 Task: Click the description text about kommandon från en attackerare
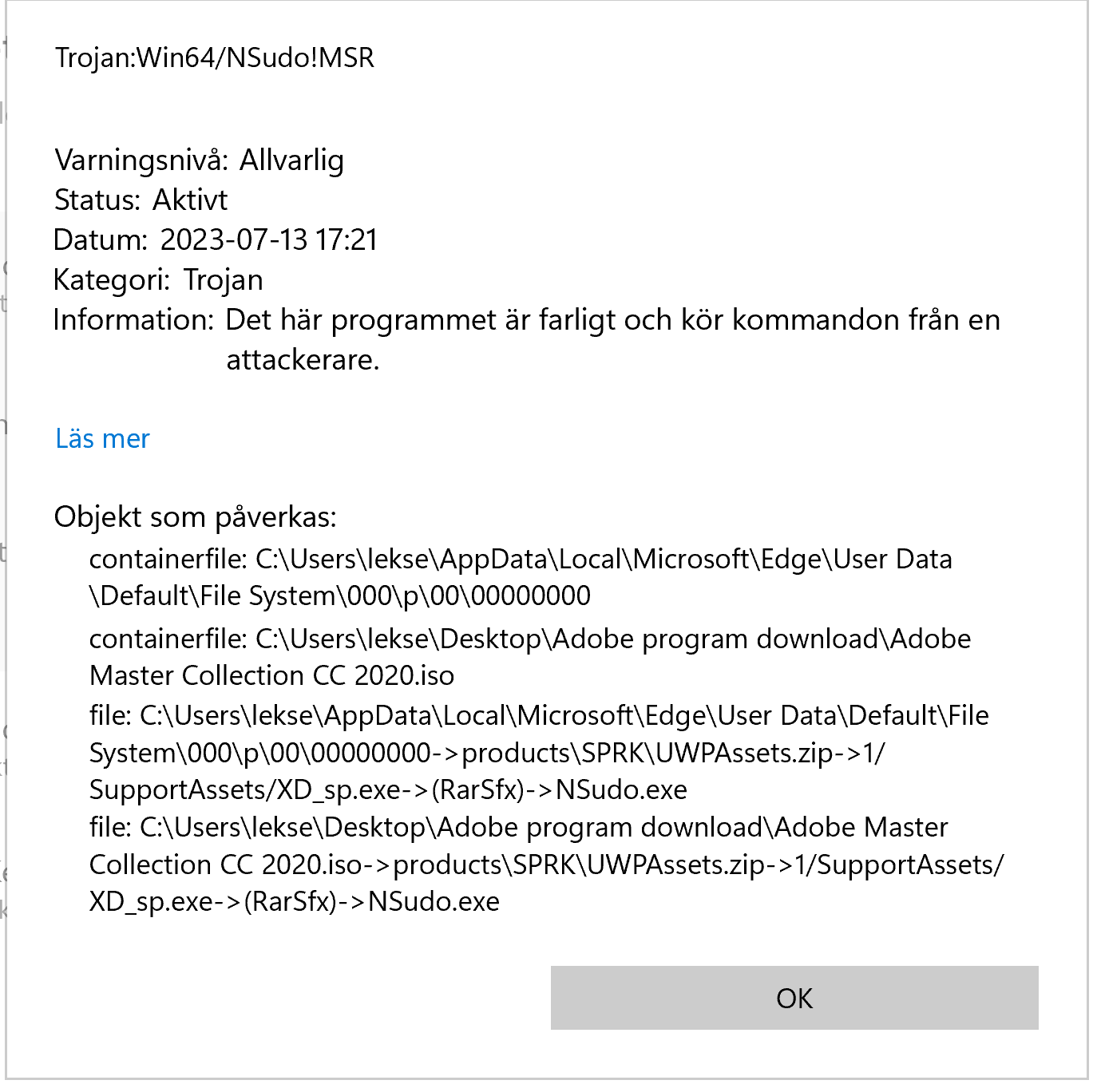point(612,339)
